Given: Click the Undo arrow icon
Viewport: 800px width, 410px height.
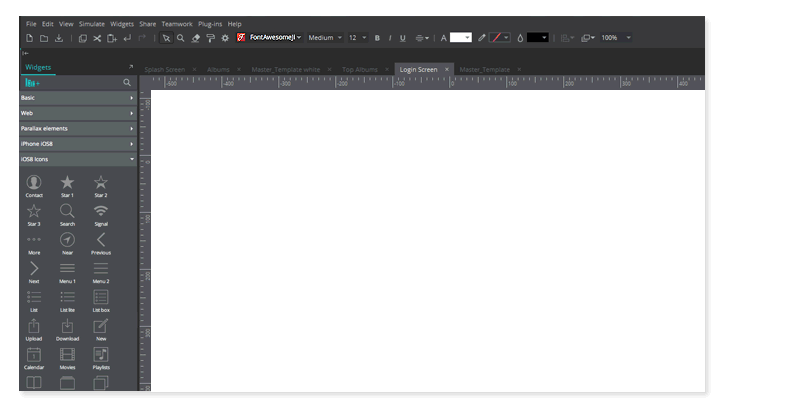Looking at the screenshot, I should click(127, 38).
